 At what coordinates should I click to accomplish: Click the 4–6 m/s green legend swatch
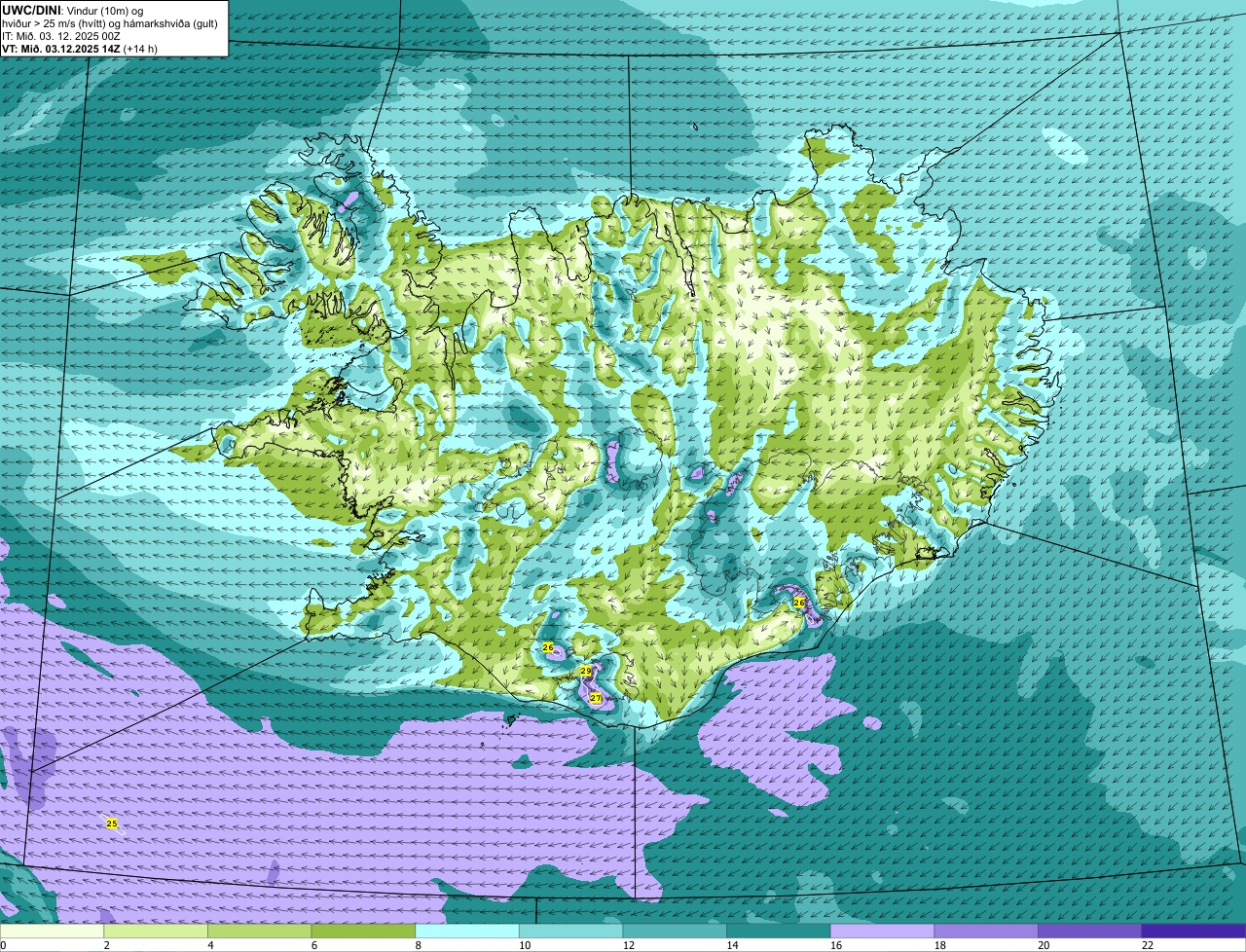coord(259,931)
